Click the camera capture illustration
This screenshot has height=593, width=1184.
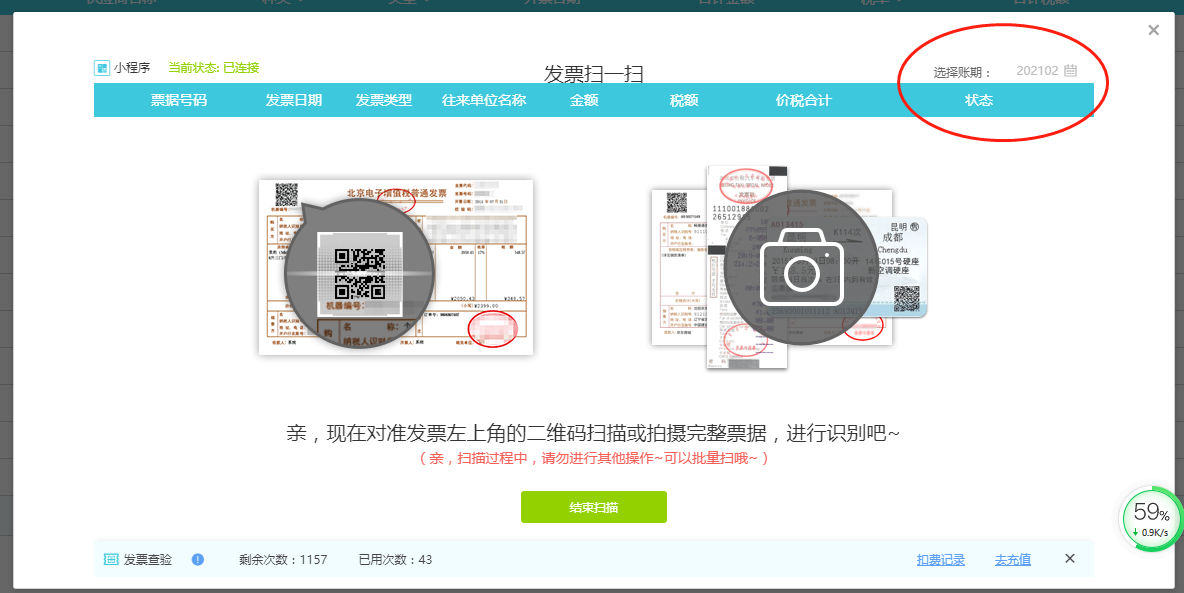[x=790, y=267]
